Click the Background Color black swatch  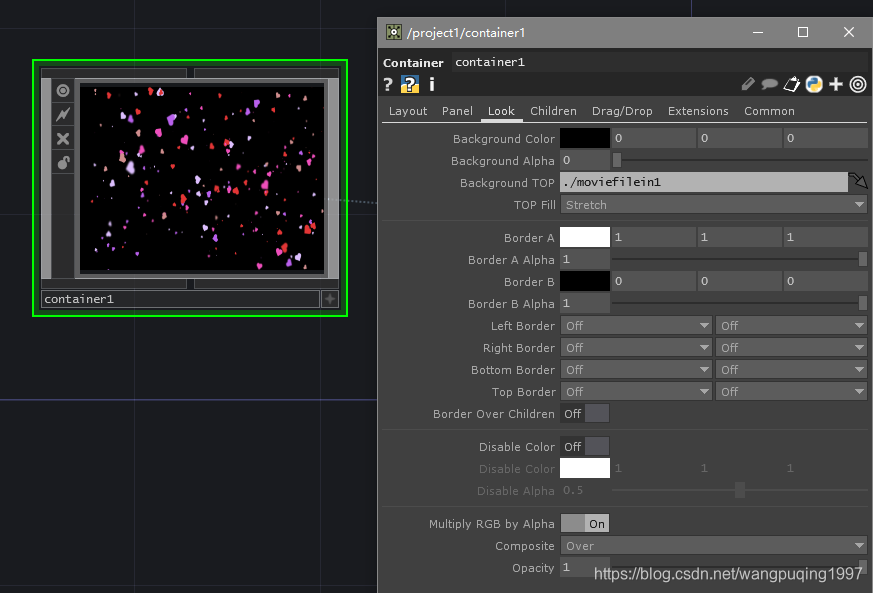pyautogui.click(x=585, y=138)
